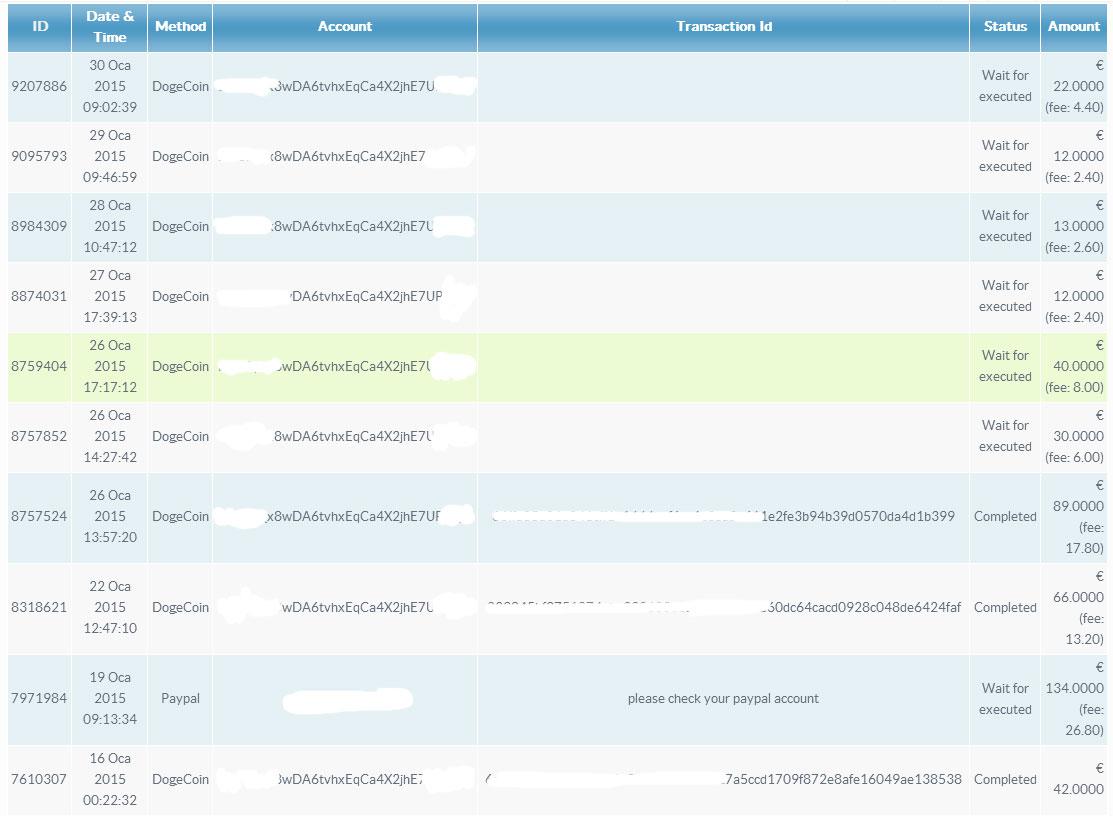Sort by the Date & Time column header
Image resolution: width=1113 pixels, height=816 pixels.
click(110, 27)
